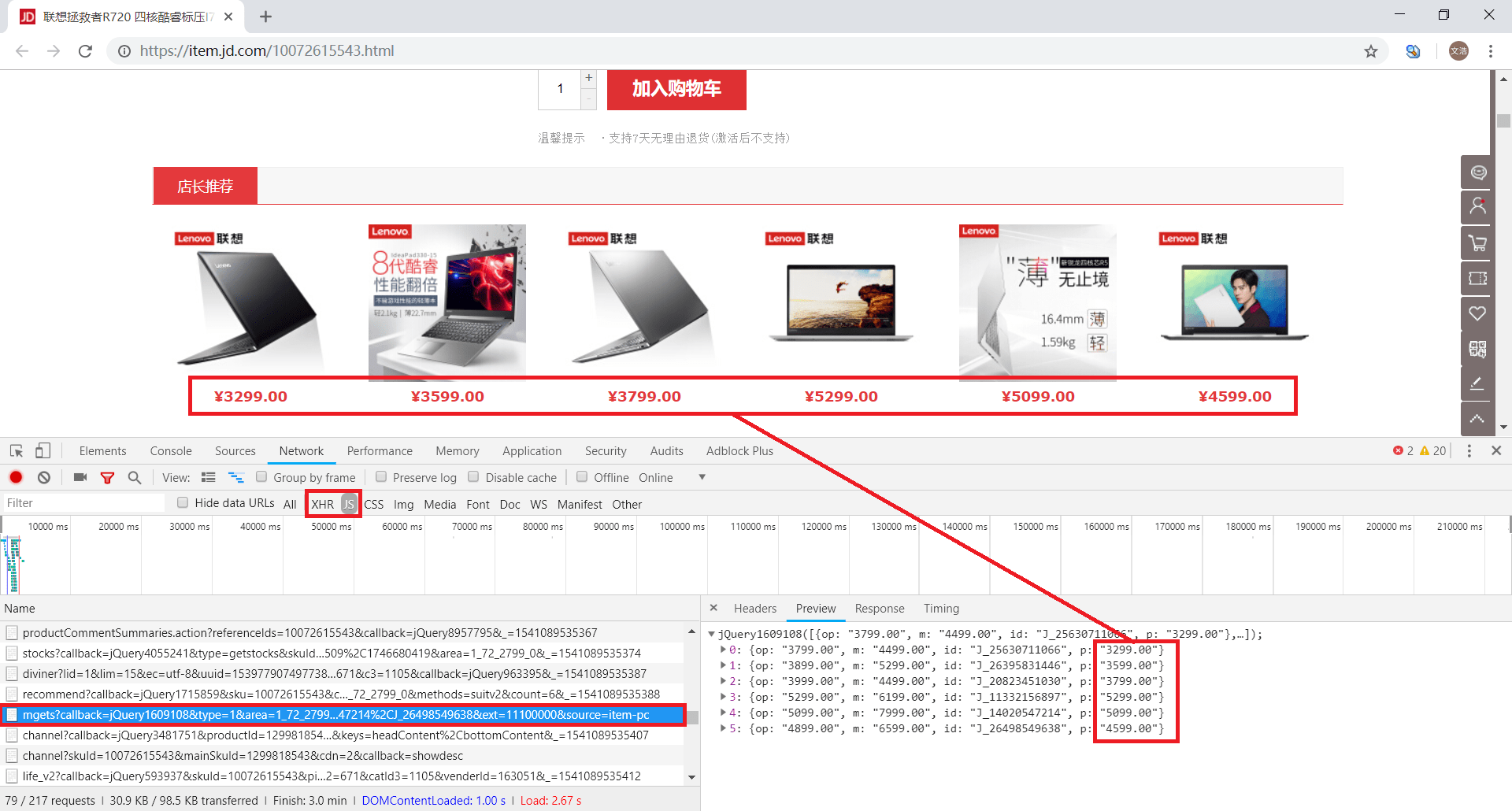Viewport: 1512px width, 811px height.
Task: Open the account person sidebar icon
Action: point(1477,208)
